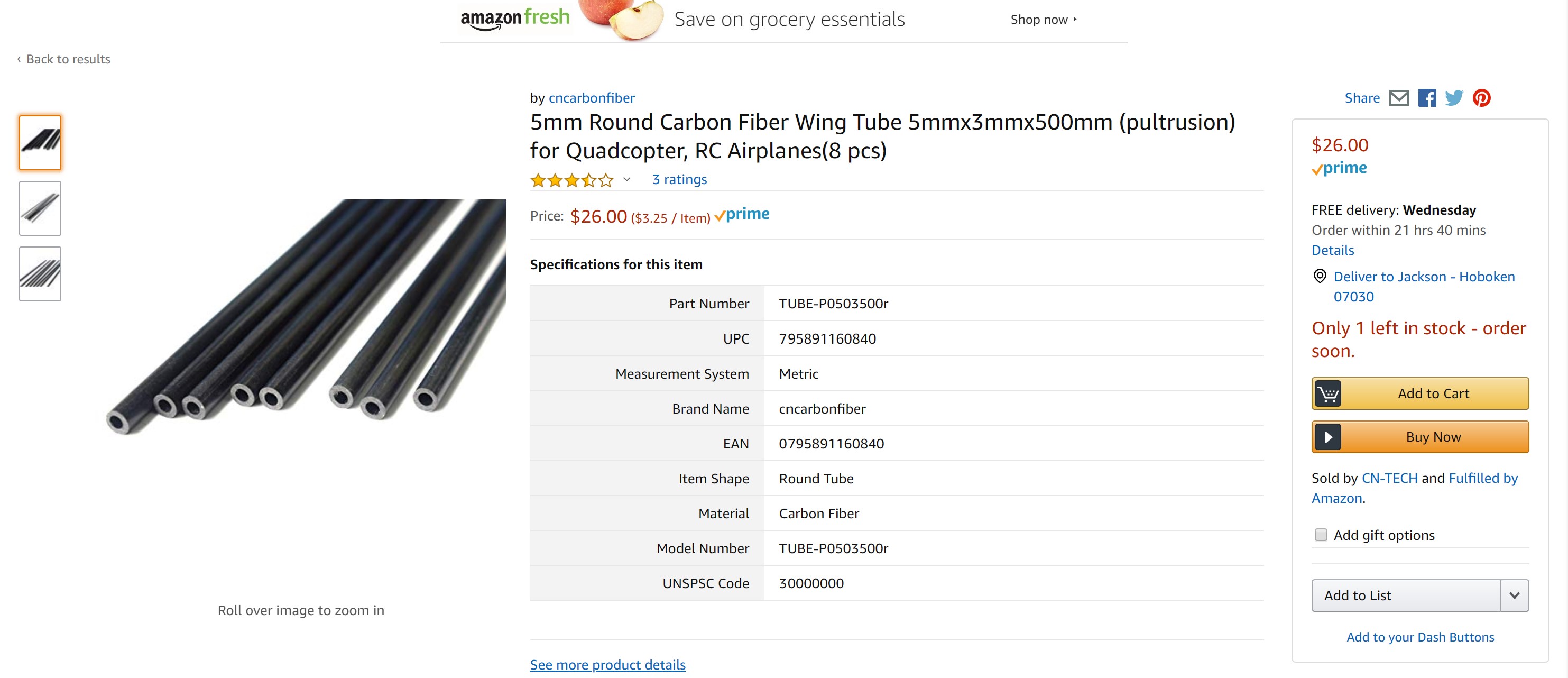Open the CN-TECH seller link

pos(1389,478)
